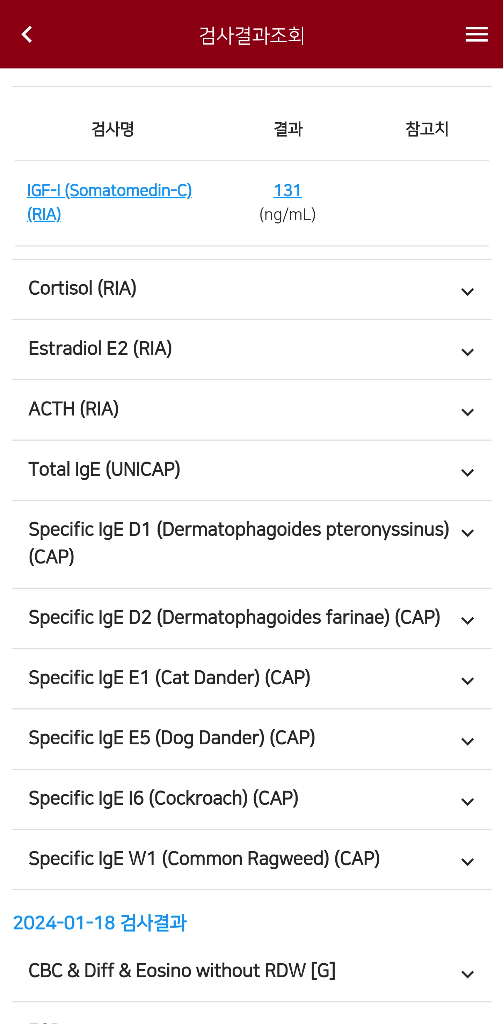503x1024 pixels.
Task: Expand the Cortisol (RIA) chevron
Action: coord(467,291)
